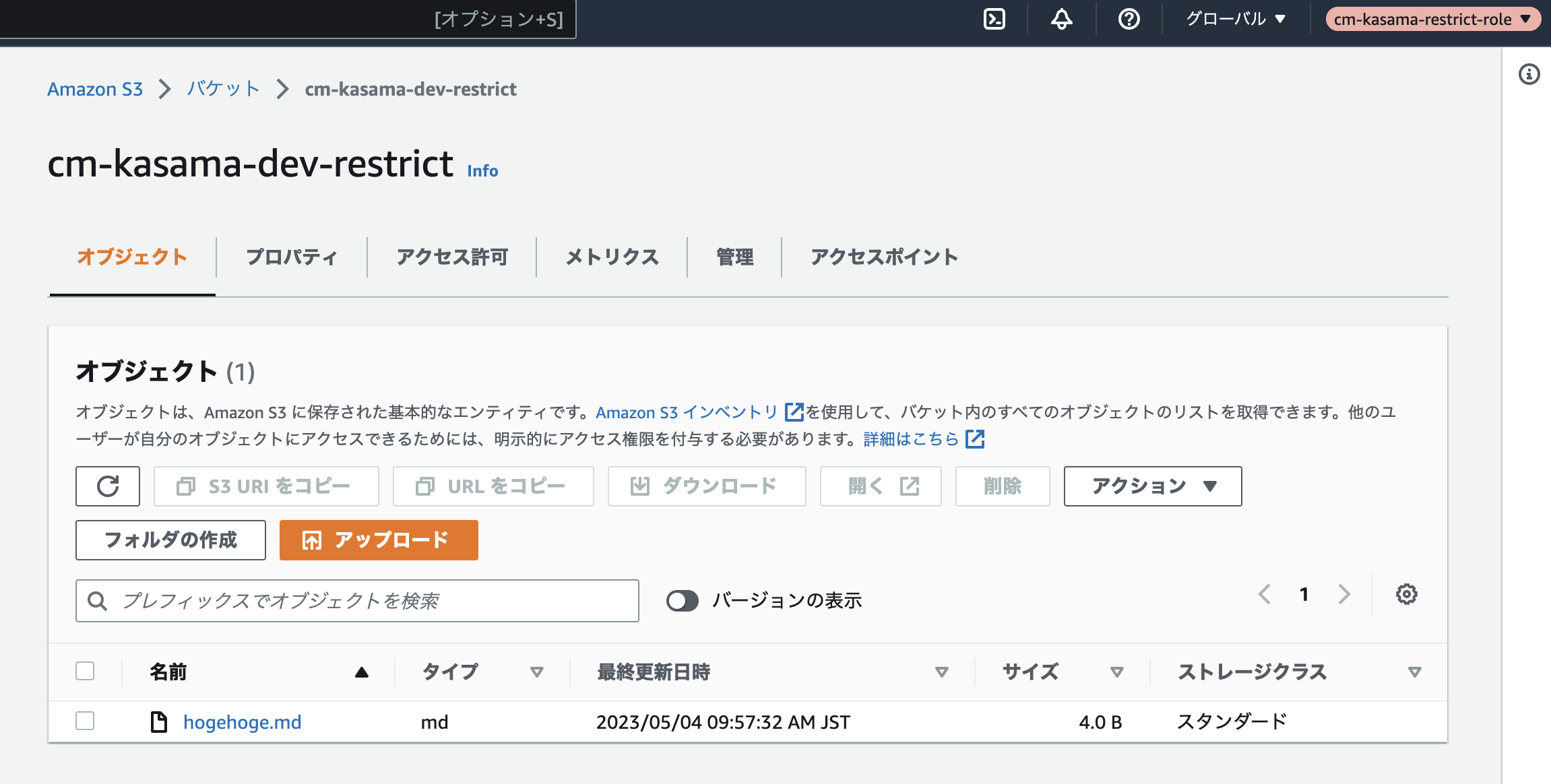Sort by サイズ column arrow
The image size is (1551, 784).
click(1116, 672)
